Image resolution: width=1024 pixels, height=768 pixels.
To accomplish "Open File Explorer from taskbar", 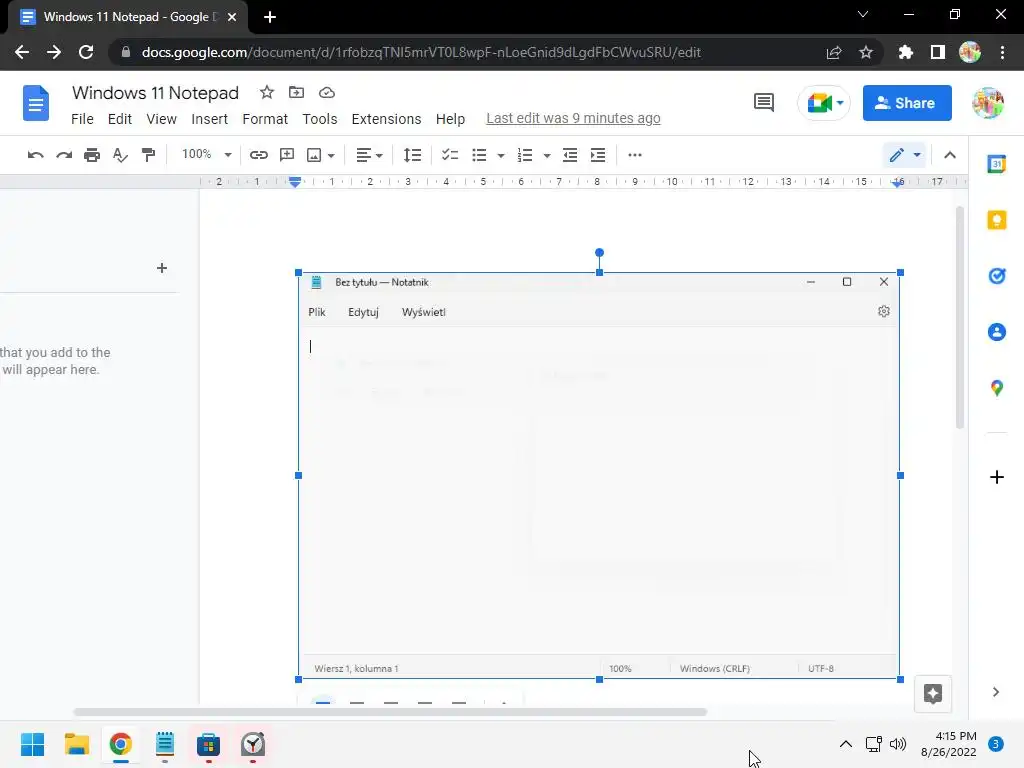I will (x=76, y=744).
